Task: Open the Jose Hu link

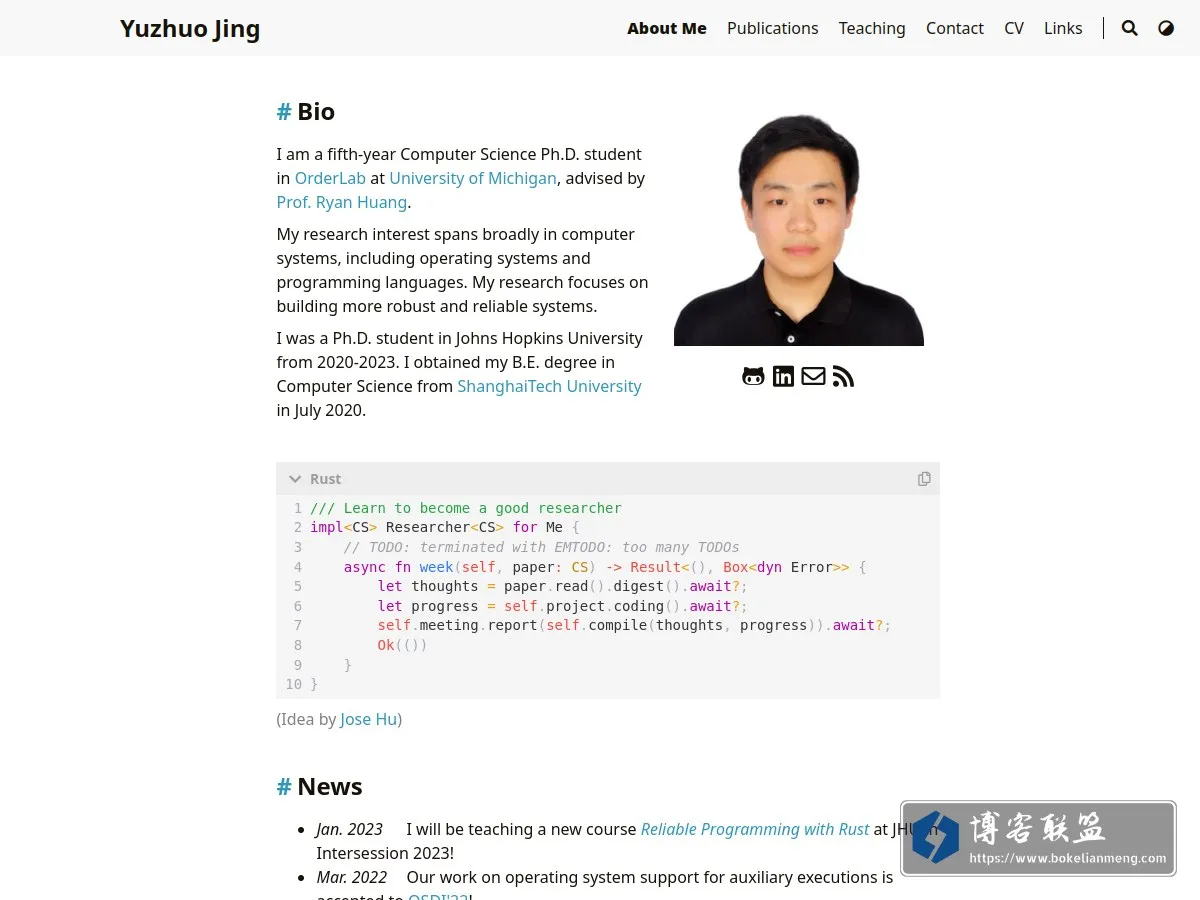Action: [369, 719]
